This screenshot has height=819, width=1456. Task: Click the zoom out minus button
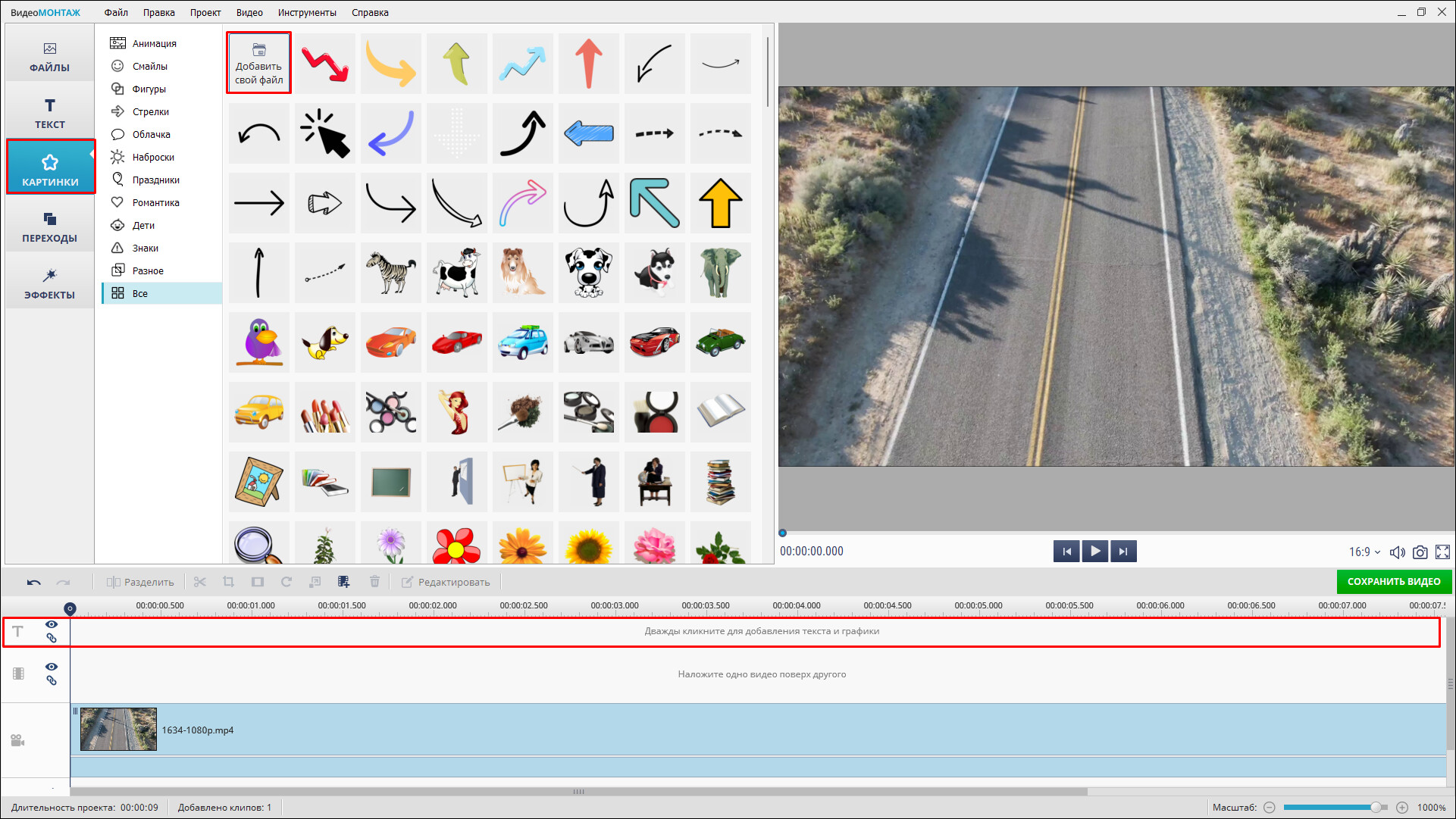point(1270,808)
